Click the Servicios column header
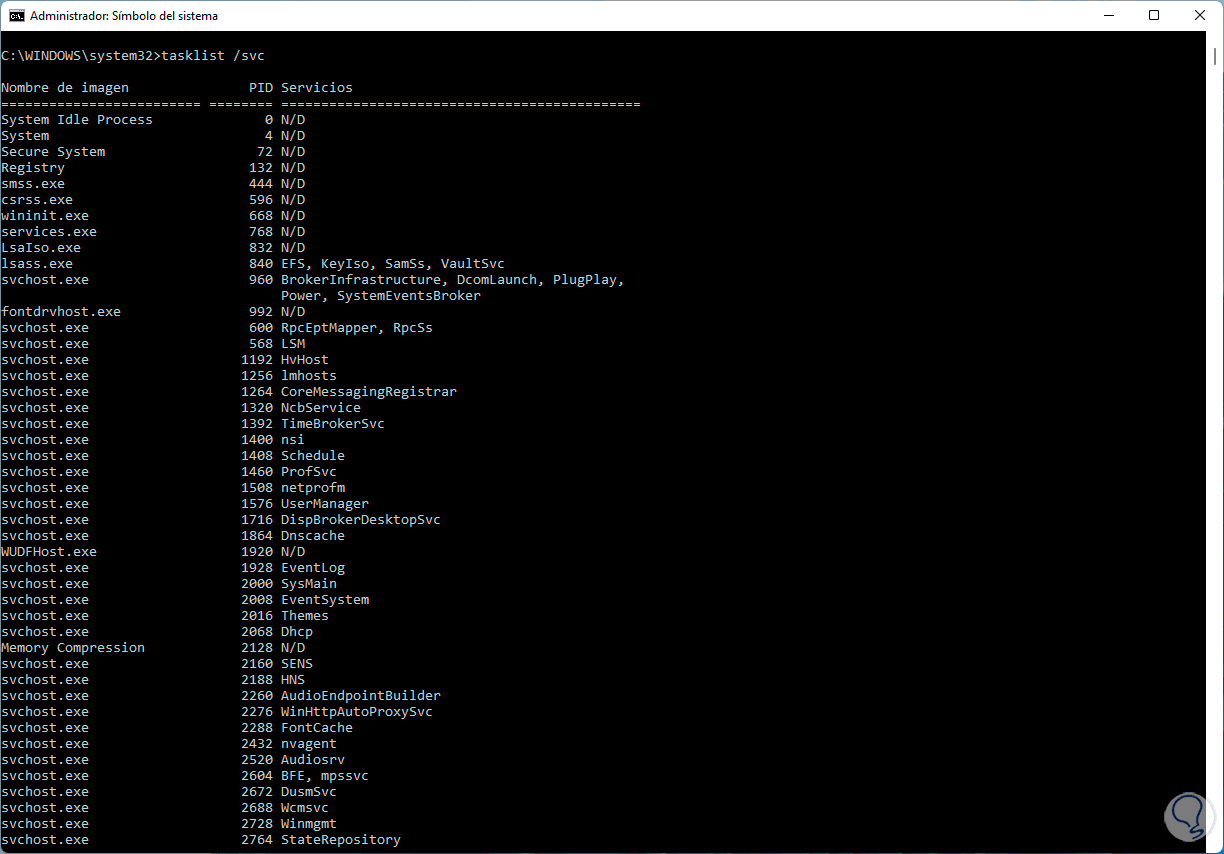 tap(316, 87)
